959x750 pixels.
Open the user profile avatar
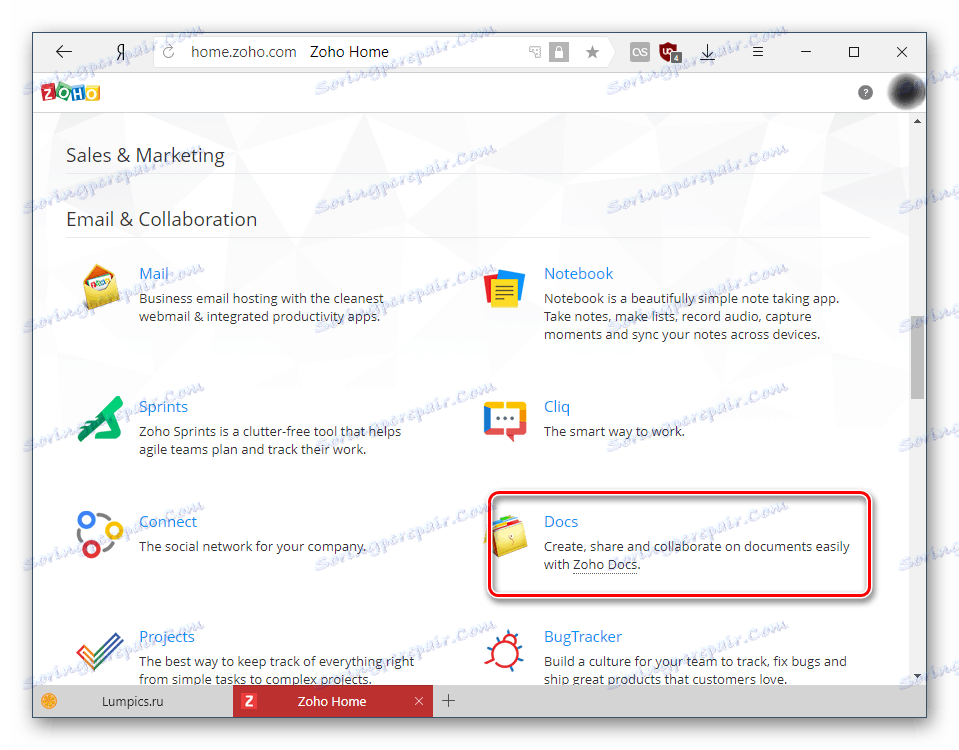point(906,92)
